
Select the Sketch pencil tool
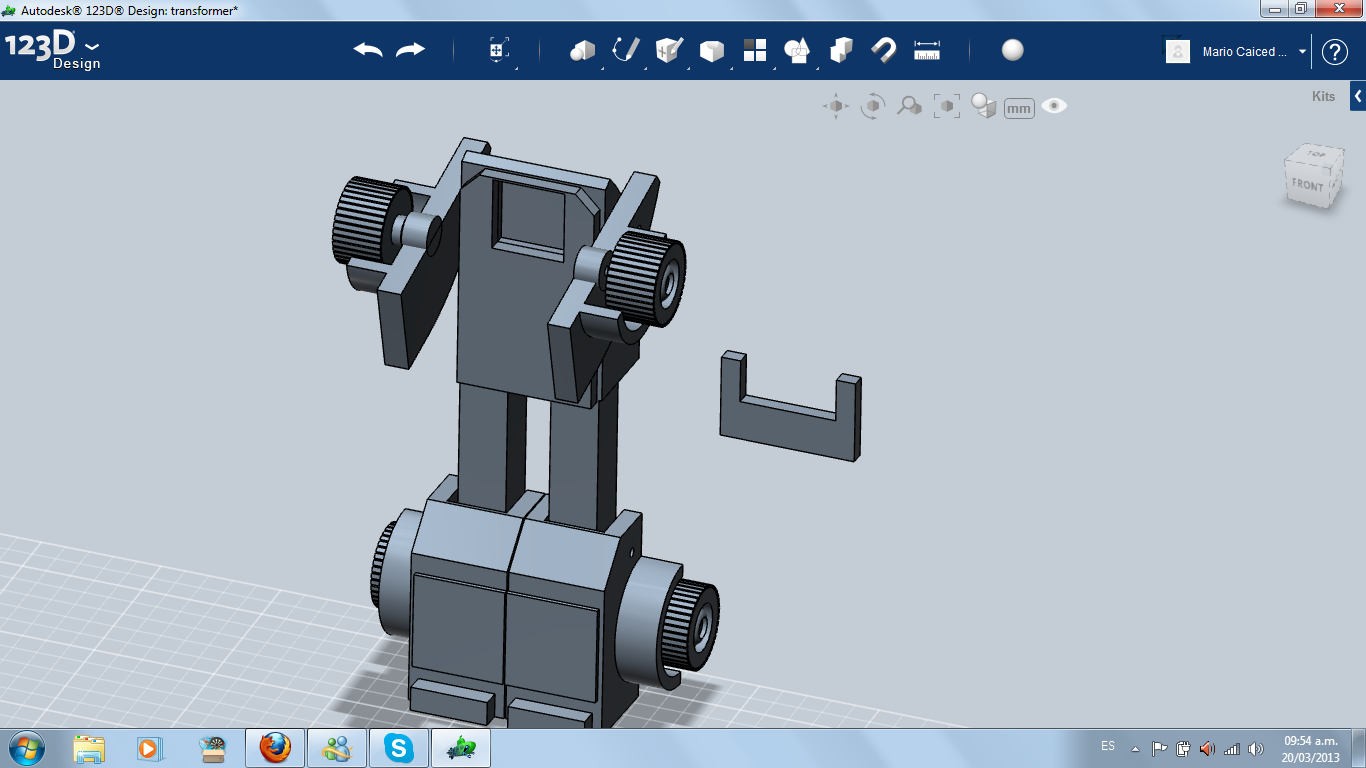[626, 50]
